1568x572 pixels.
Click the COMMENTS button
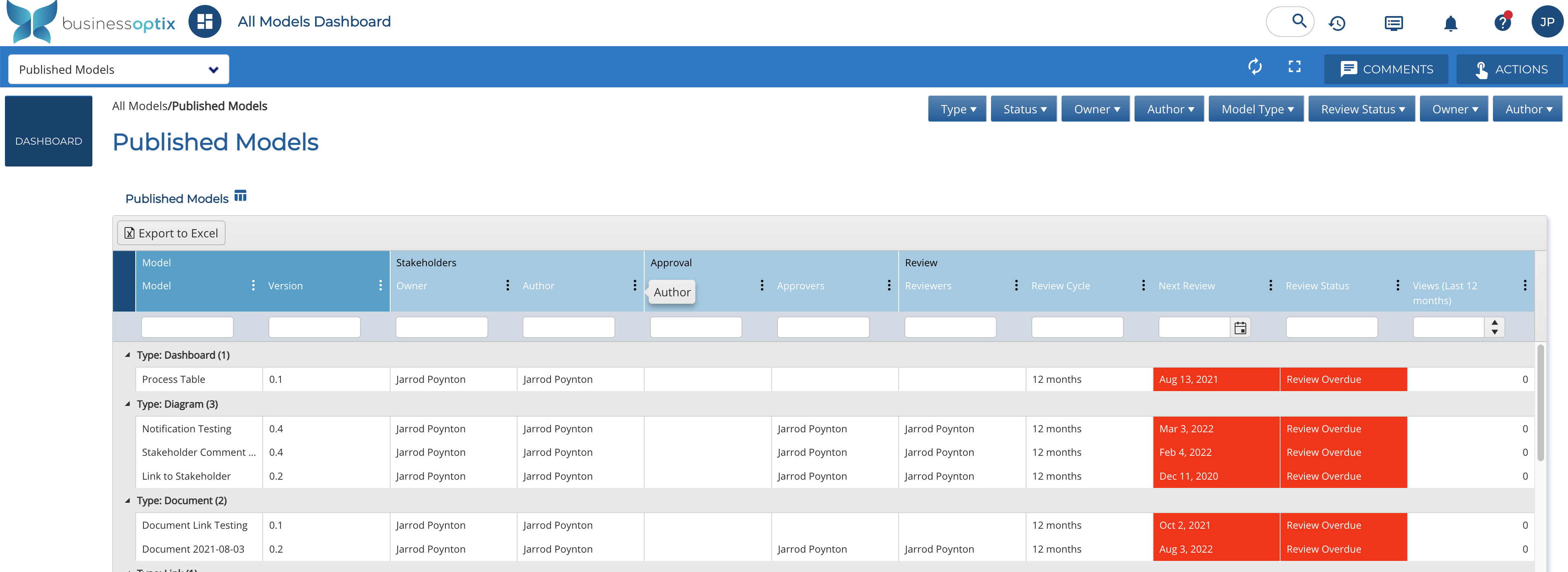[x=1386, y=69]
